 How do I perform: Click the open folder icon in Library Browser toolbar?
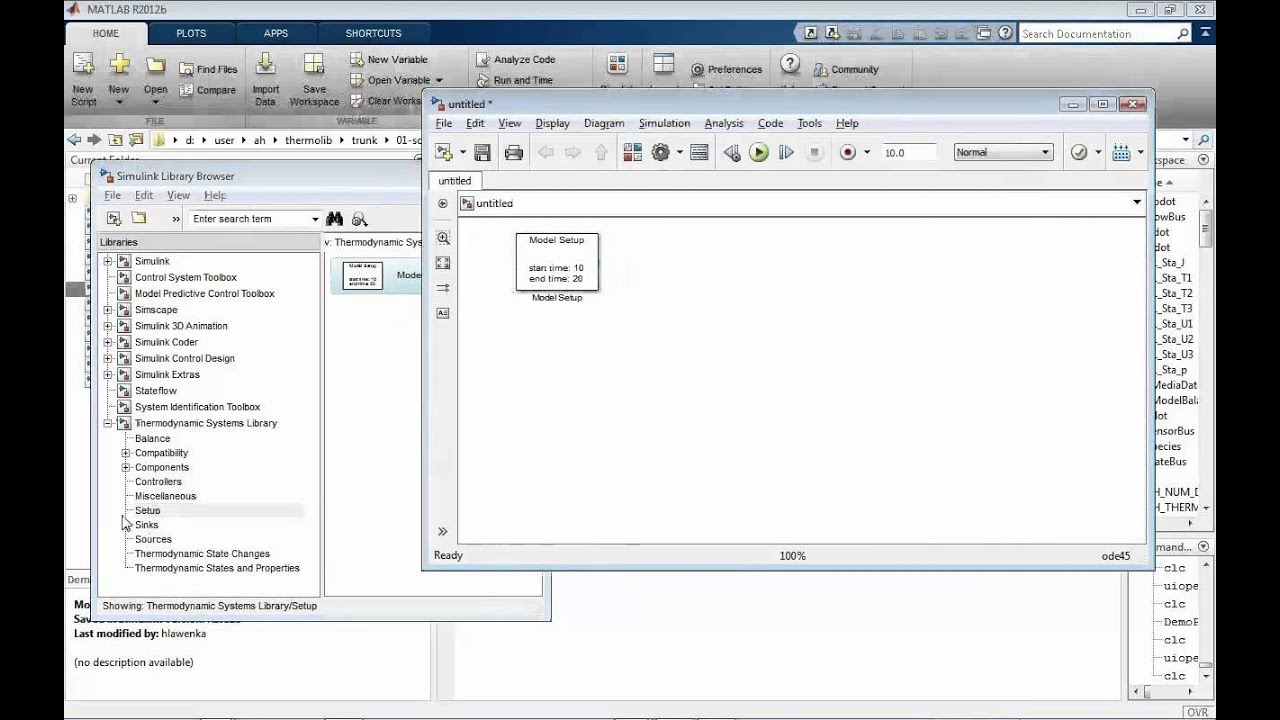point(139,219)
